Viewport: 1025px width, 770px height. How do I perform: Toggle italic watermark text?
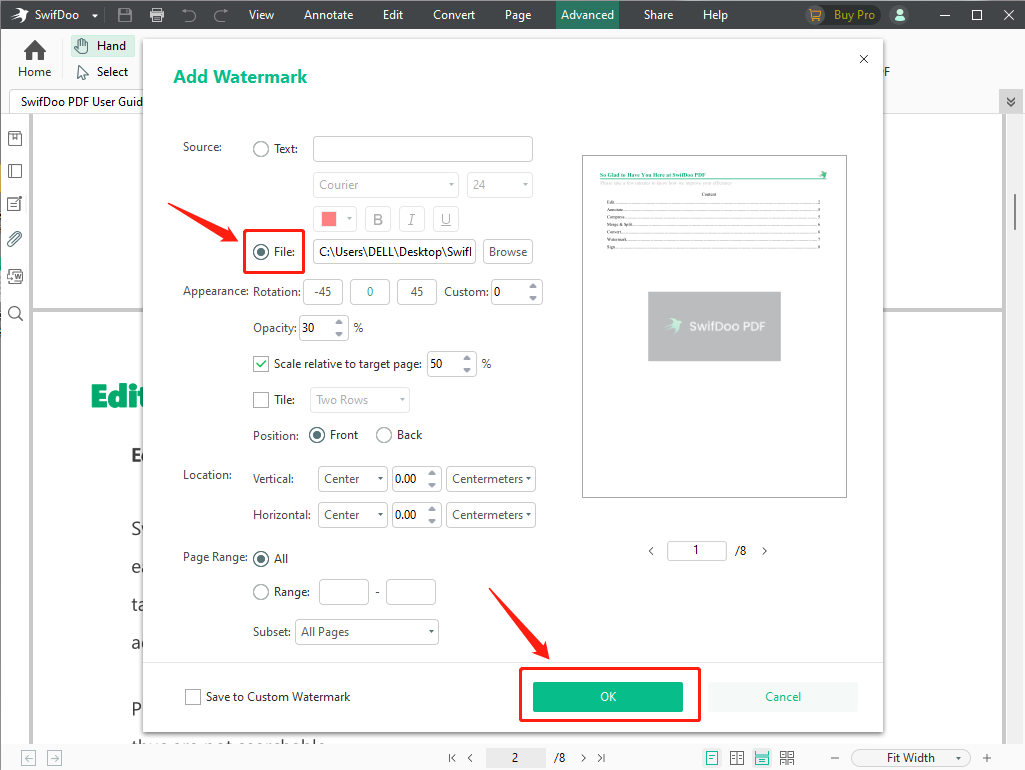(411, 219)
